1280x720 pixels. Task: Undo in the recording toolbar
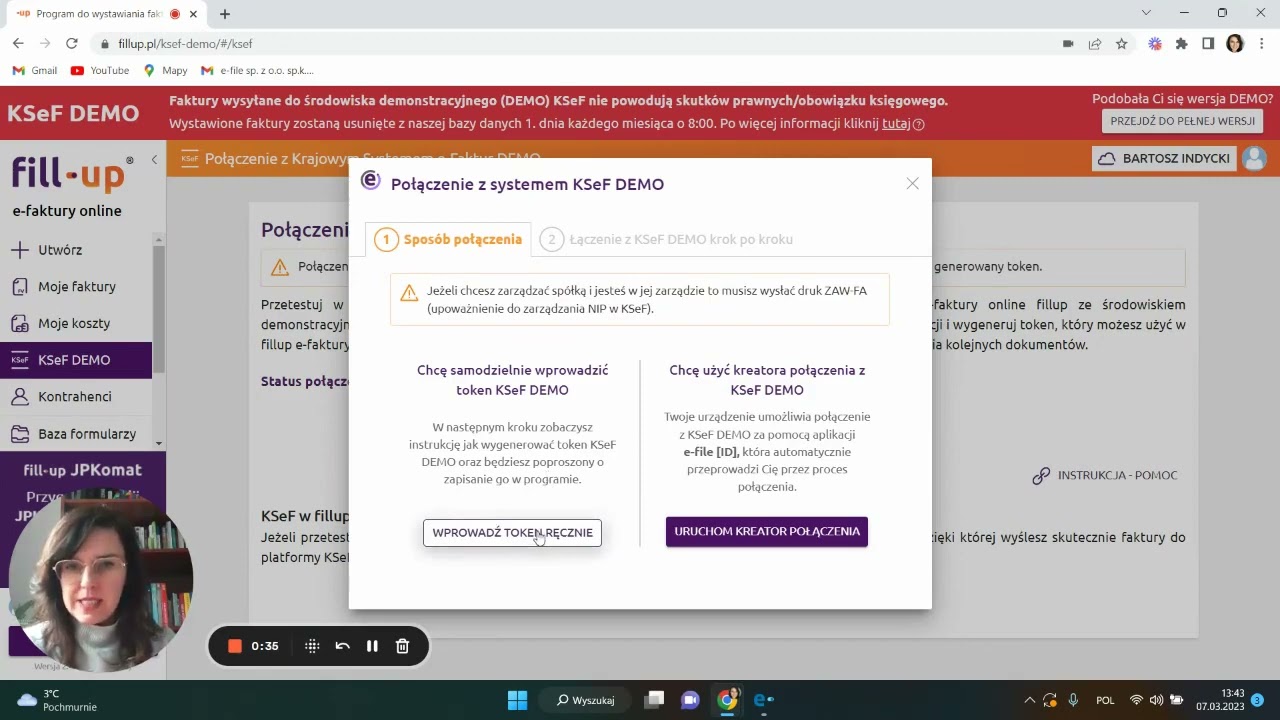click(x=342, y=646)
